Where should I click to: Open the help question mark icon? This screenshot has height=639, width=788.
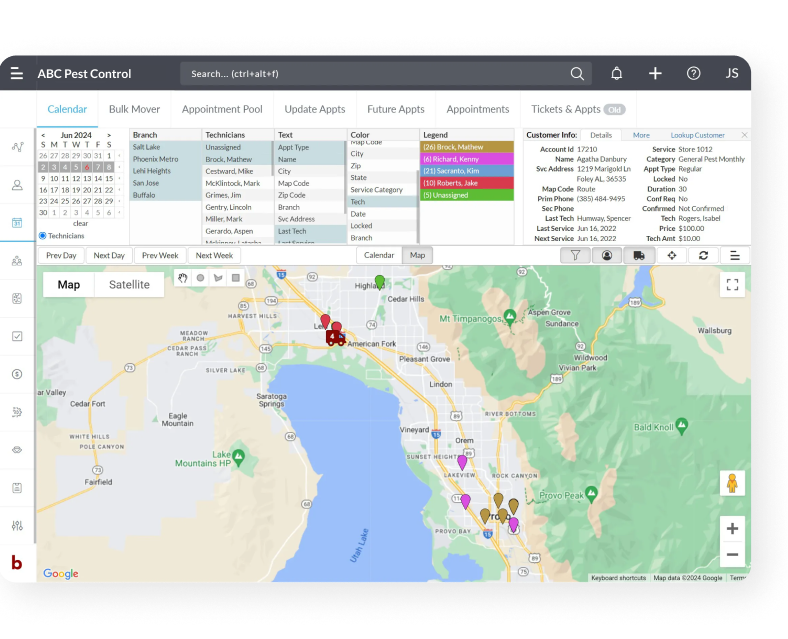tap(694, 74)
